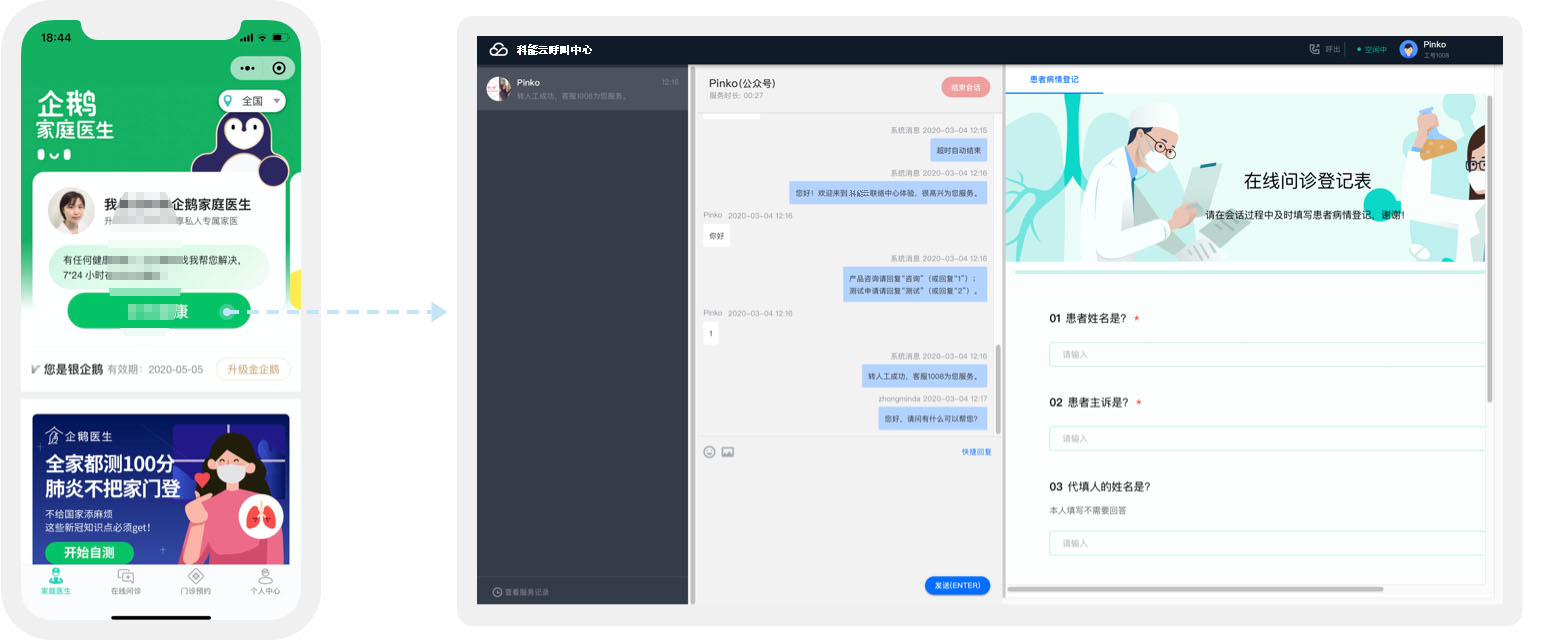This screenshot has height=640, width=1546.
Task: Open the emoji picker in chat toolbar
Action: point(710,452)
